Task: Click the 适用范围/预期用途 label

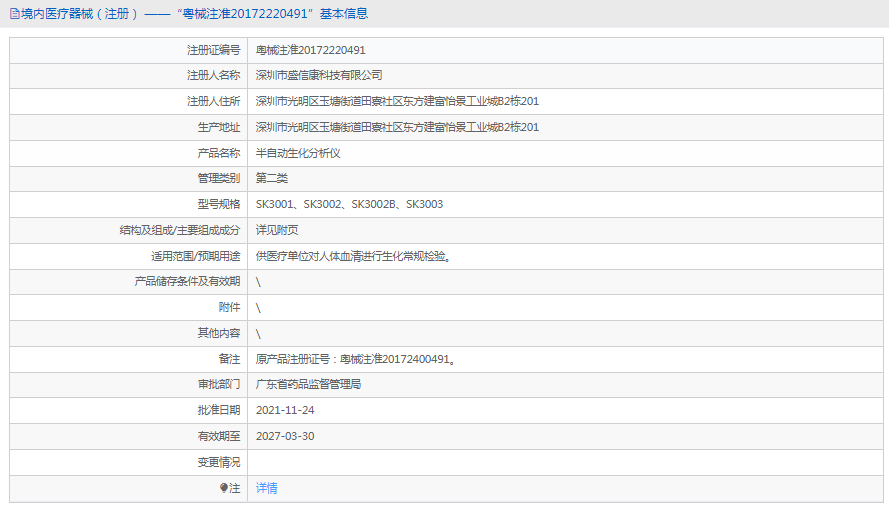Action: click(x=196, y=256)
